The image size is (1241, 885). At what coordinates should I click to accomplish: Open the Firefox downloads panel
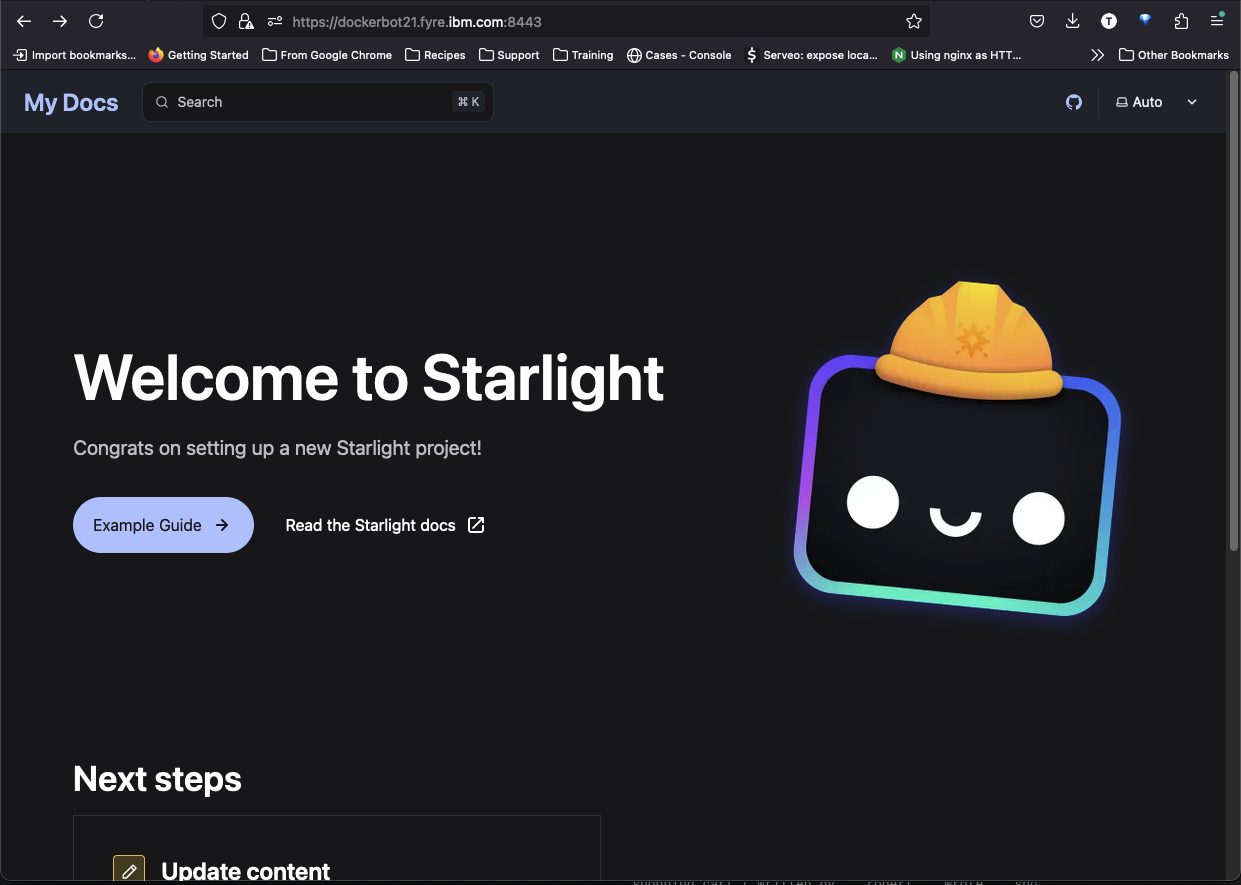click(x=1073, y=21)
